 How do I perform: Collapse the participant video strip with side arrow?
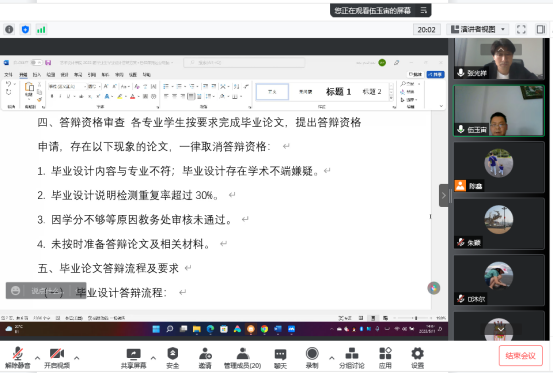click(444, 195)
